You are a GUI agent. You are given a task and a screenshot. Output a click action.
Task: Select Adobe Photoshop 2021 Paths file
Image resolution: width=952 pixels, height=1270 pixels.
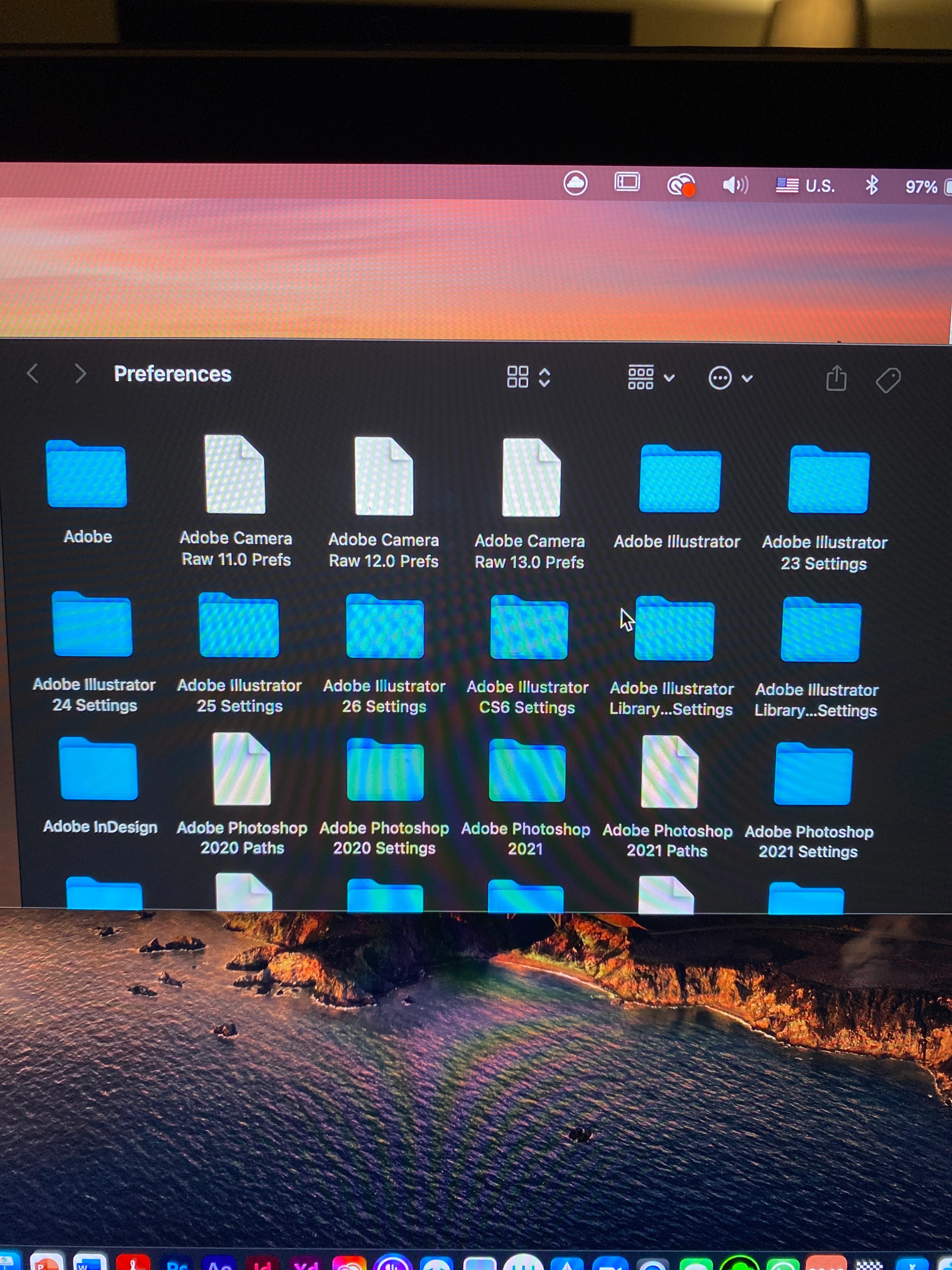[669, 772]
